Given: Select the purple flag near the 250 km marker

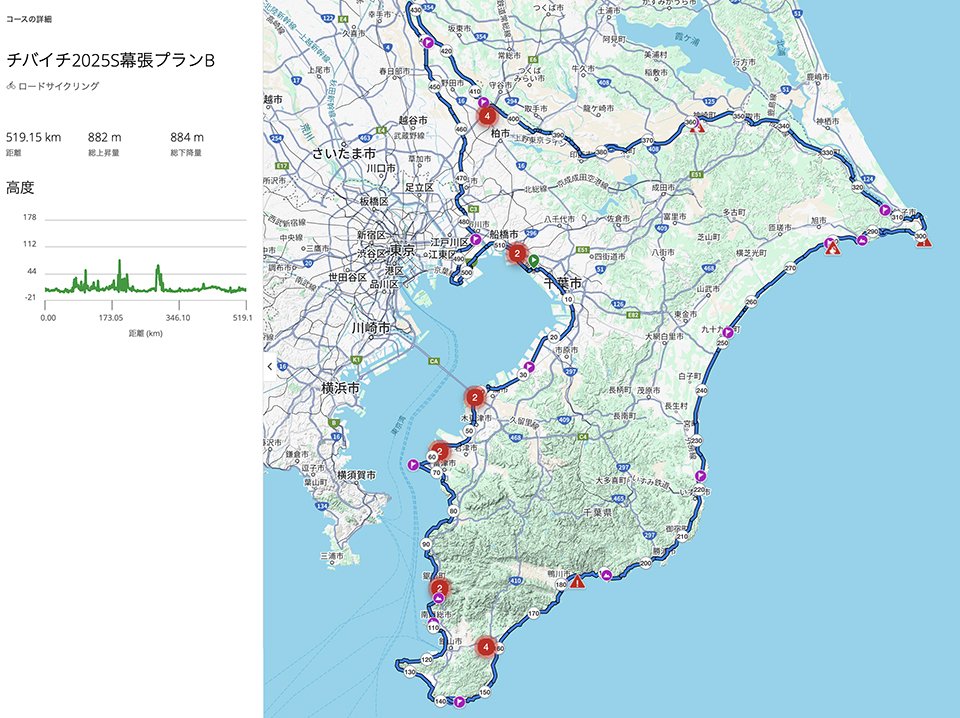Looking at the screenshot, I should coord(728,332).
